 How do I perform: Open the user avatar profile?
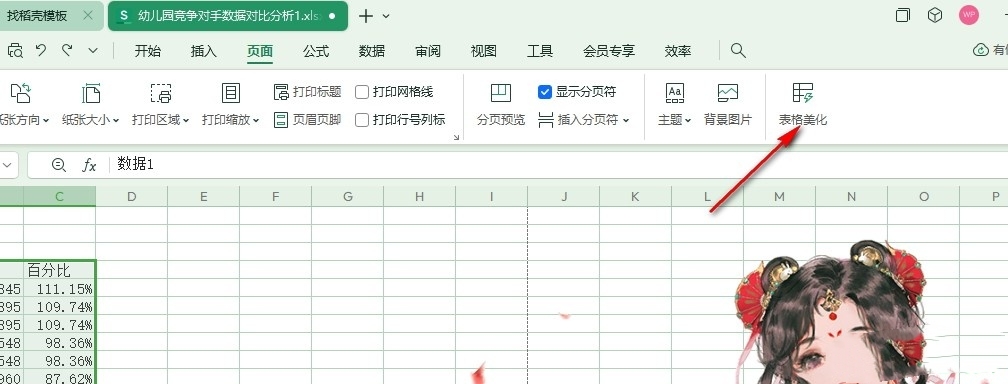click(969, 15)
